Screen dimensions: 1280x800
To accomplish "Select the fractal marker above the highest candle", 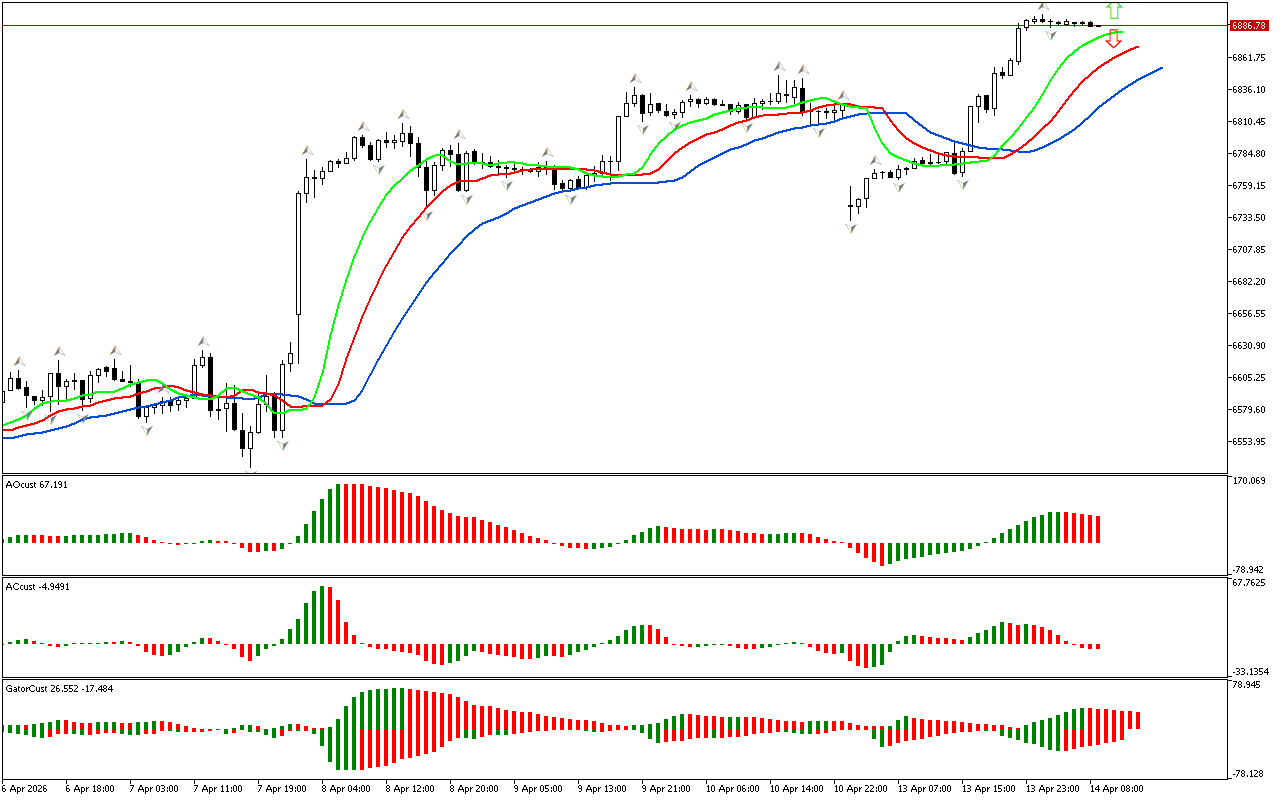I will click(1042, 8).
